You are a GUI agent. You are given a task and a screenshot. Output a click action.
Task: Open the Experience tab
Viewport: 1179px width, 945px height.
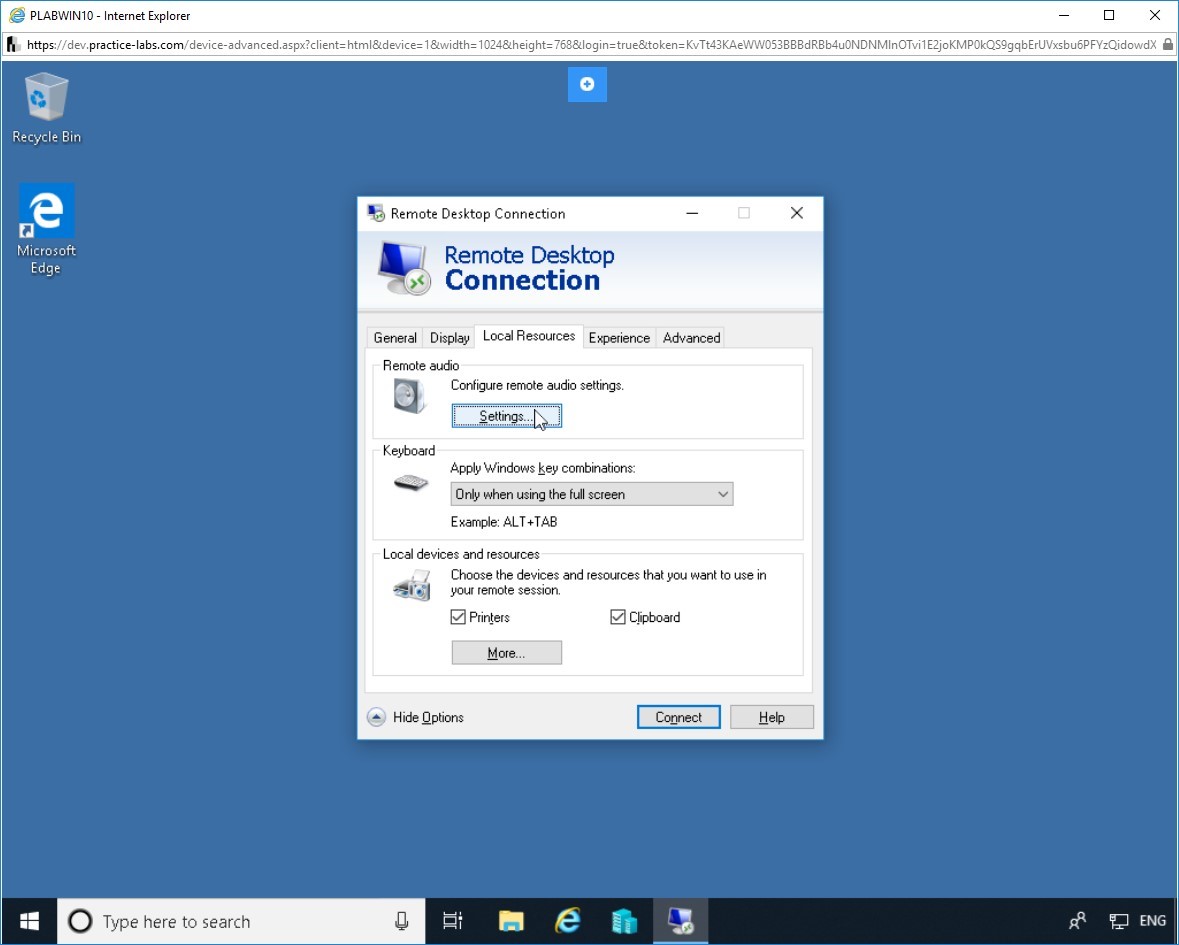619,338
